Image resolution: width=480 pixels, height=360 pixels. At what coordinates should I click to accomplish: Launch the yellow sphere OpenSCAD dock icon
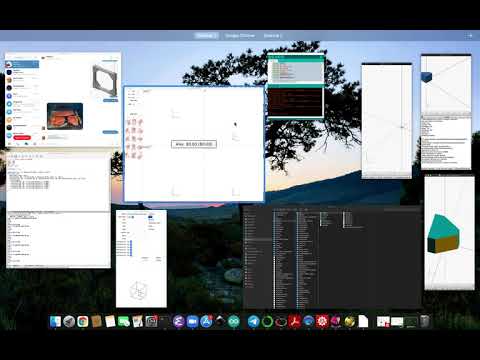[349, 322]
